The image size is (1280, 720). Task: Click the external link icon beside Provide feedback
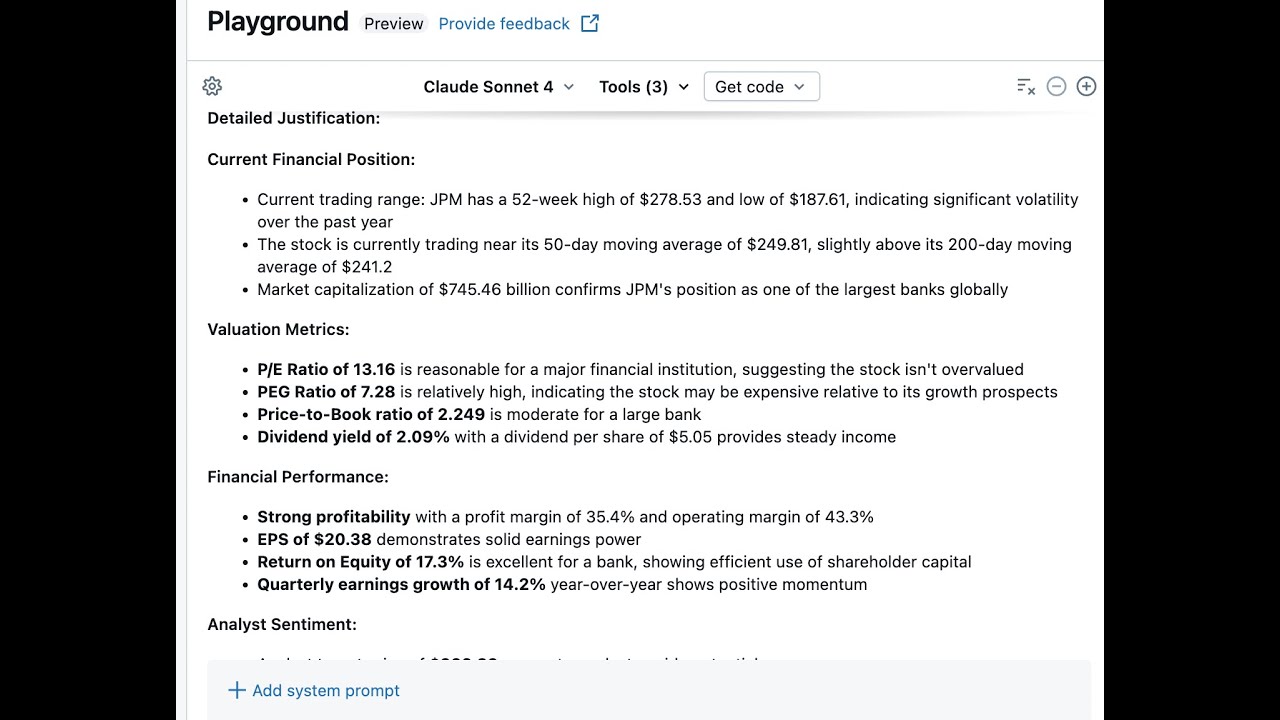click(590, 23)
